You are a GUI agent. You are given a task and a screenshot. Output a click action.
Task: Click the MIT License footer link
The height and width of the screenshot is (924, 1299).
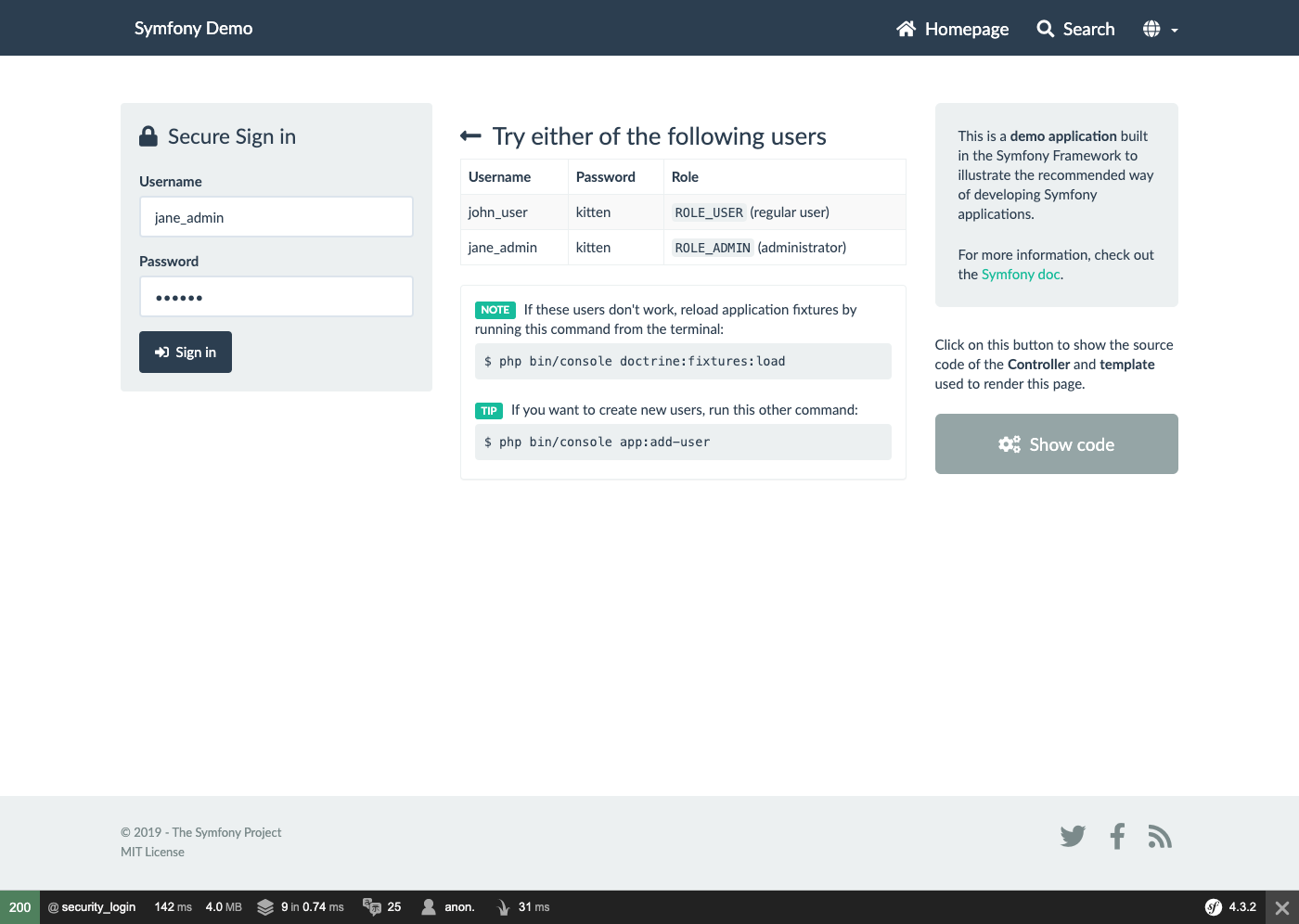pyautogui.click(x=152, y=852)
